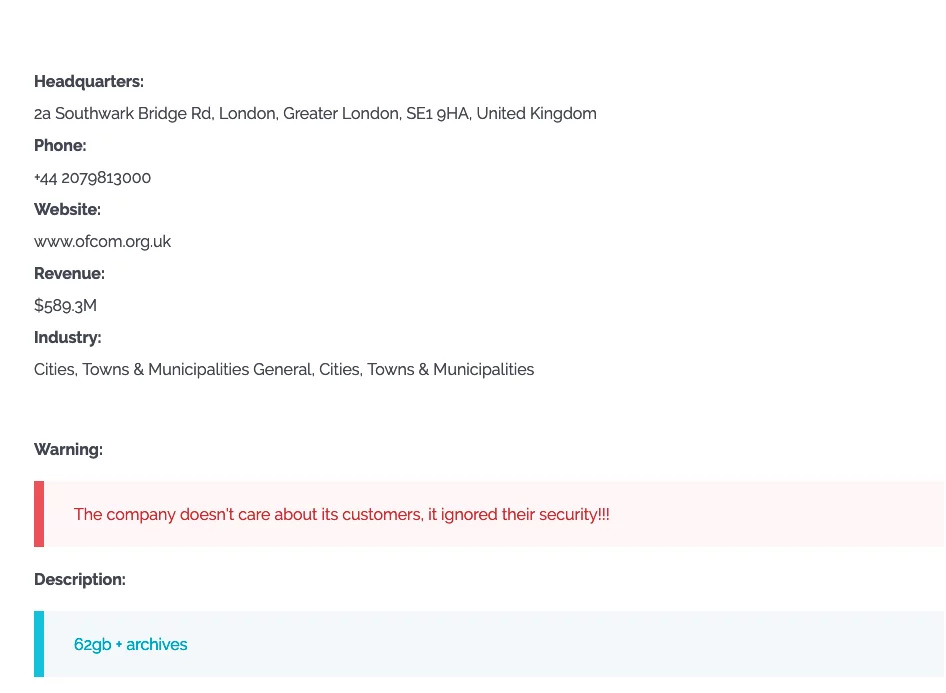Click the red warning message text
Viewport: 946px width, 693px height.
(x=341, y=514)
